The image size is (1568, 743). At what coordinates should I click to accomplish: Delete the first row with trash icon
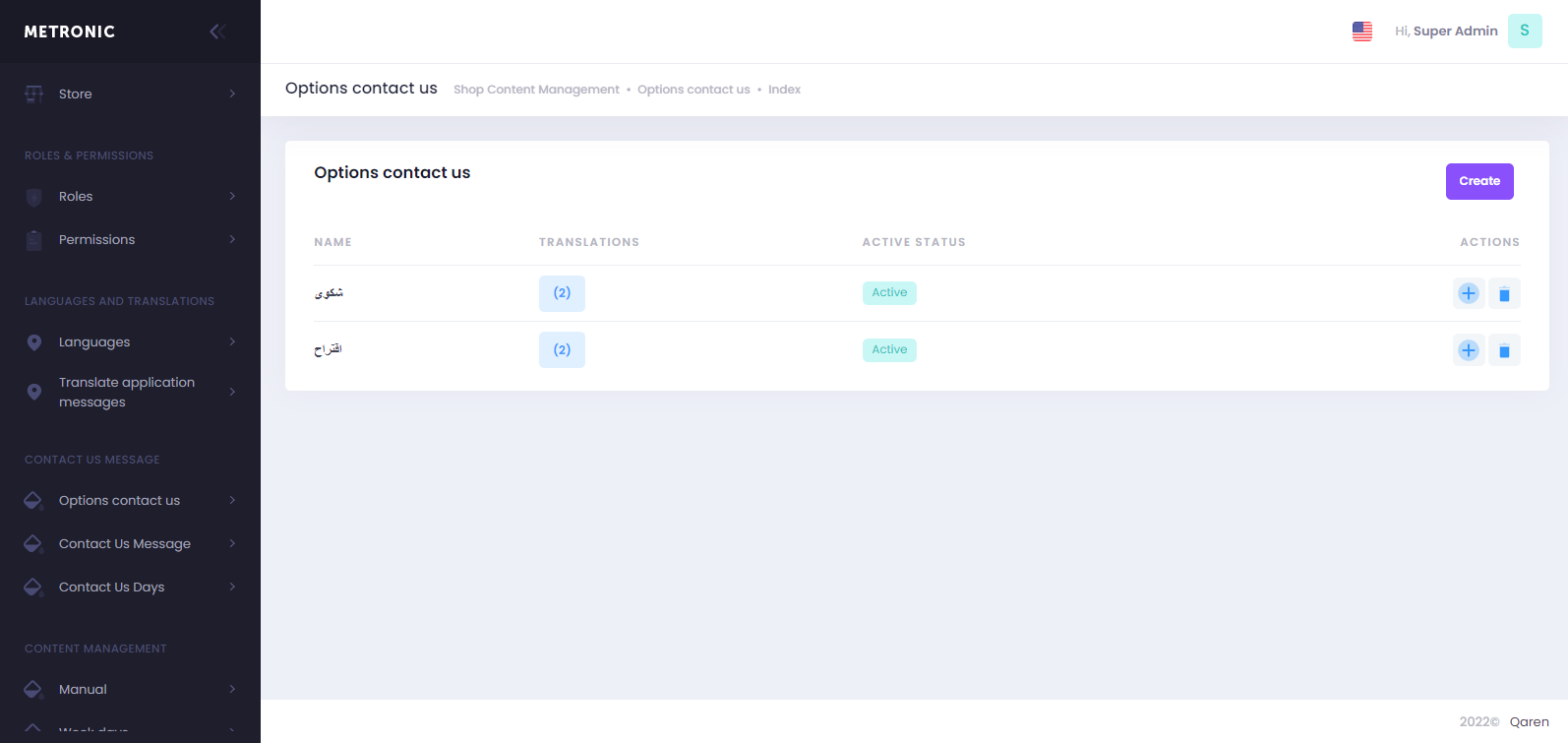click(1504, 293)
